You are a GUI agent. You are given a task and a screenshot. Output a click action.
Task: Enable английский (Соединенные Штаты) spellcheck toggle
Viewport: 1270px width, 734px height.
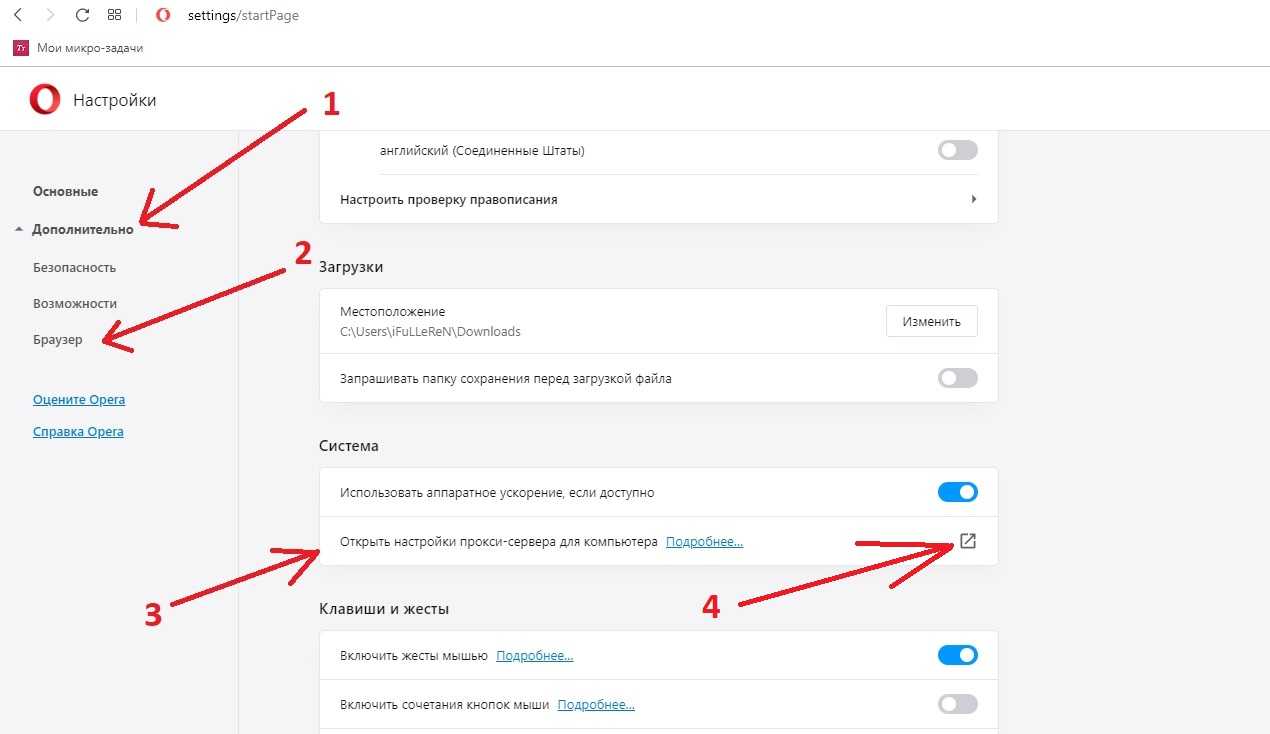(x=957, y=151)
